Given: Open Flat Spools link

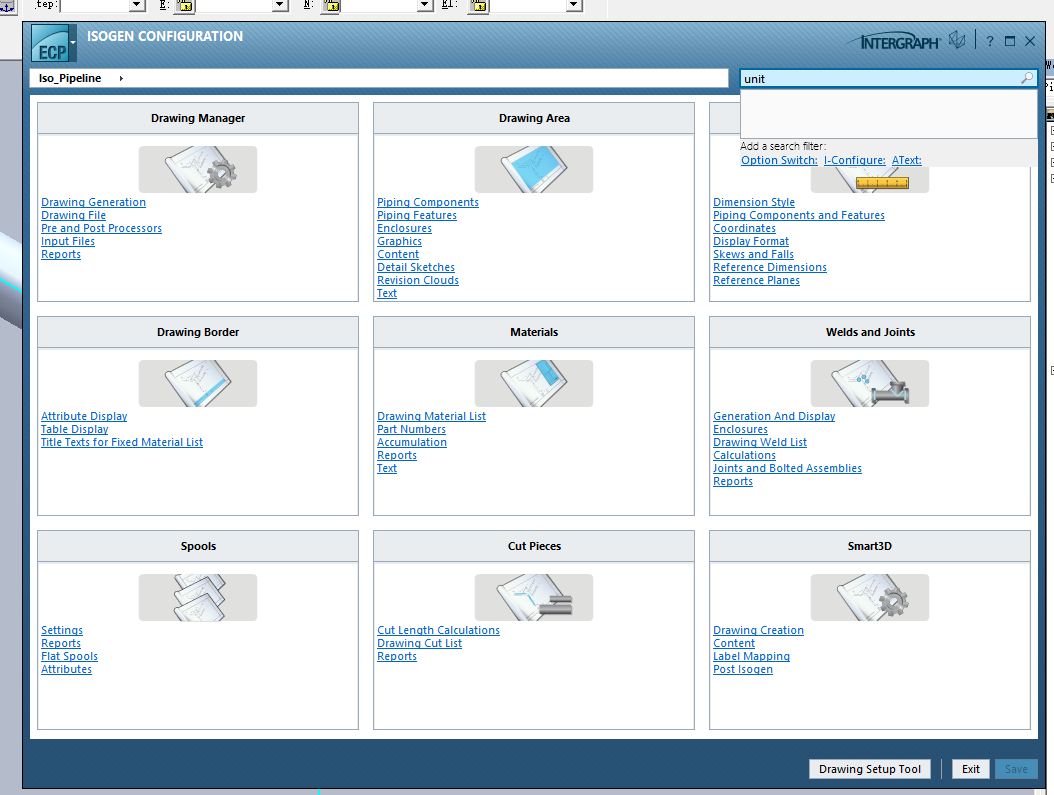Looking at the screenshot, I should (x=69, y=657).
